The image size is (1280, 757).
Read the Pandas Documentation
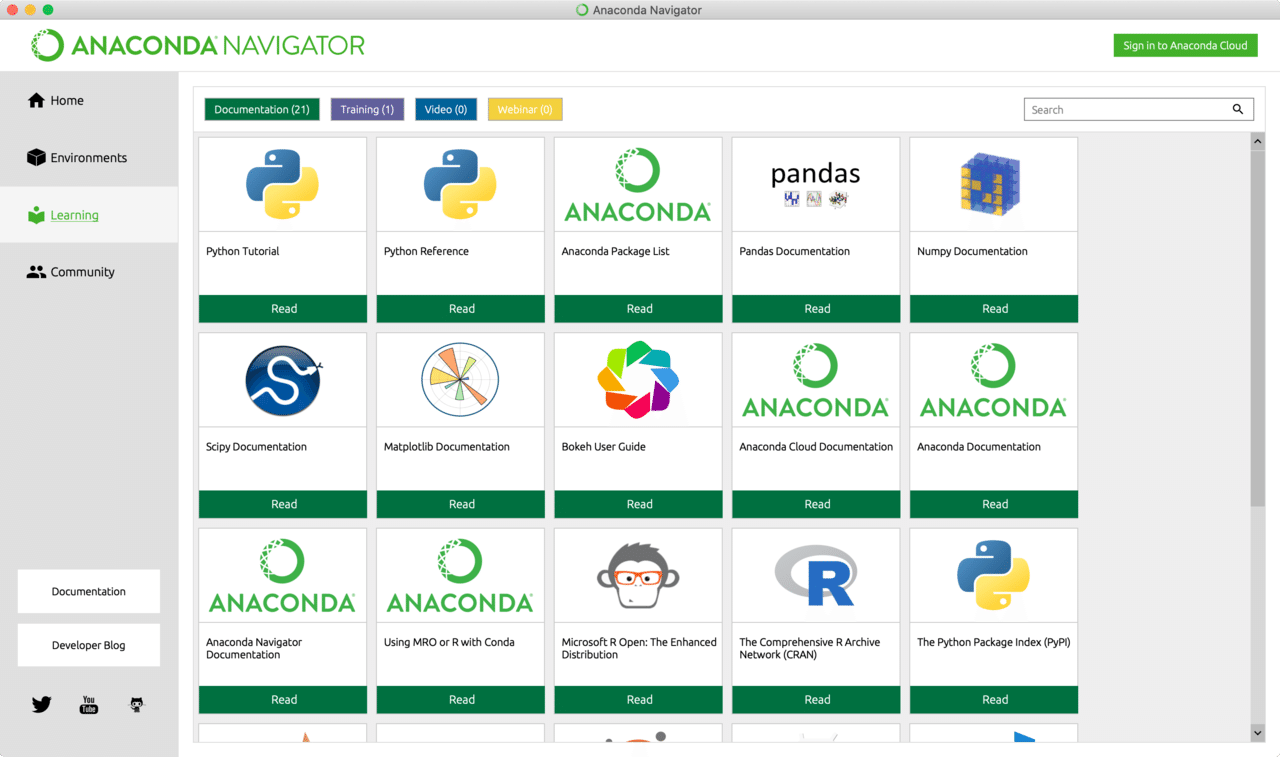817,309
